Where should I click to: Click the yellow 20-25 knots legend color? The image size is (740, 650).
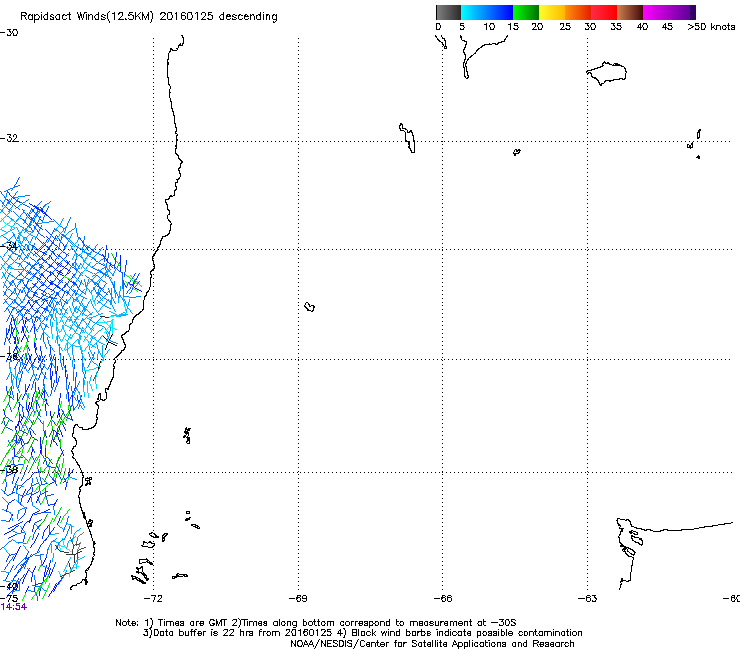[552, 12]
